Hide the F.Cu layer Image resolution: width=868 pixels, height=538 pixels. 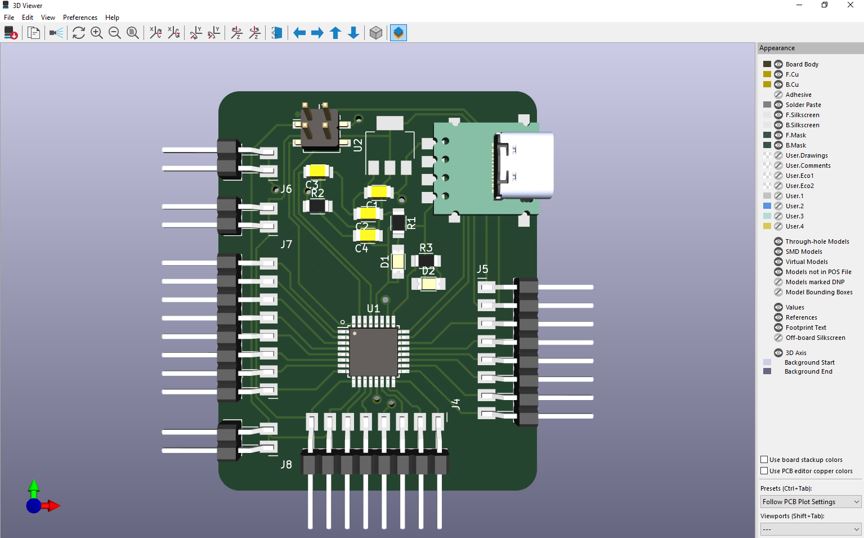point(778,74)
